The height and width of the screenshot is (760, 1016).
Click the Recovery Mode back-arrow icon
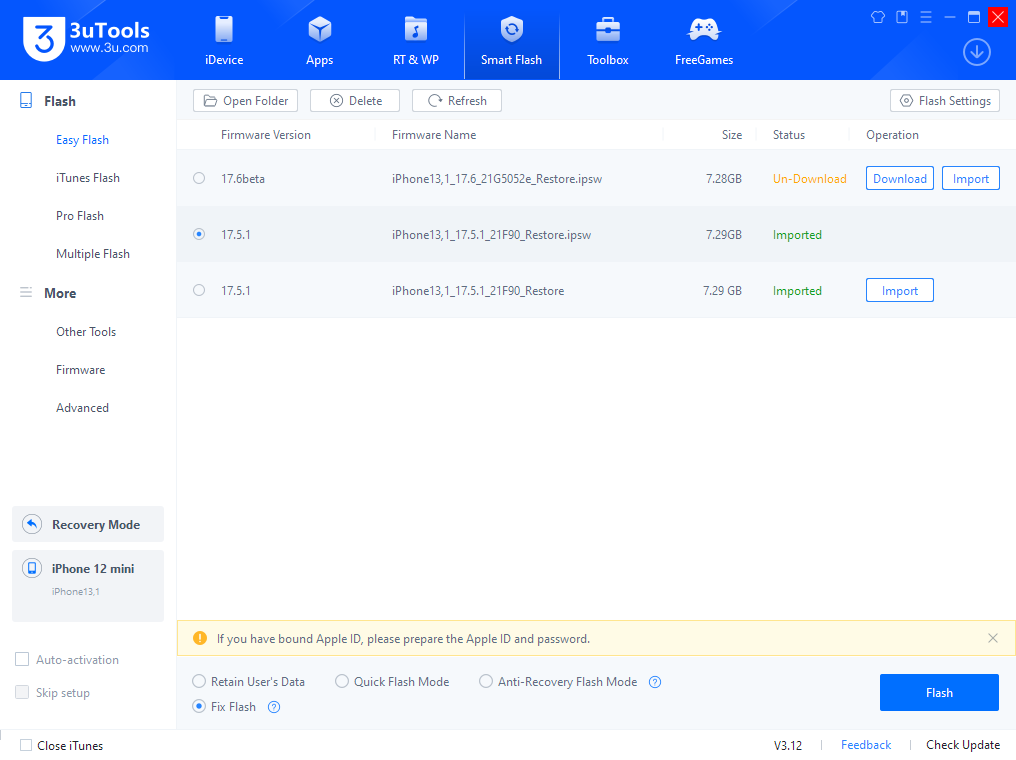(x=32, y=524)
